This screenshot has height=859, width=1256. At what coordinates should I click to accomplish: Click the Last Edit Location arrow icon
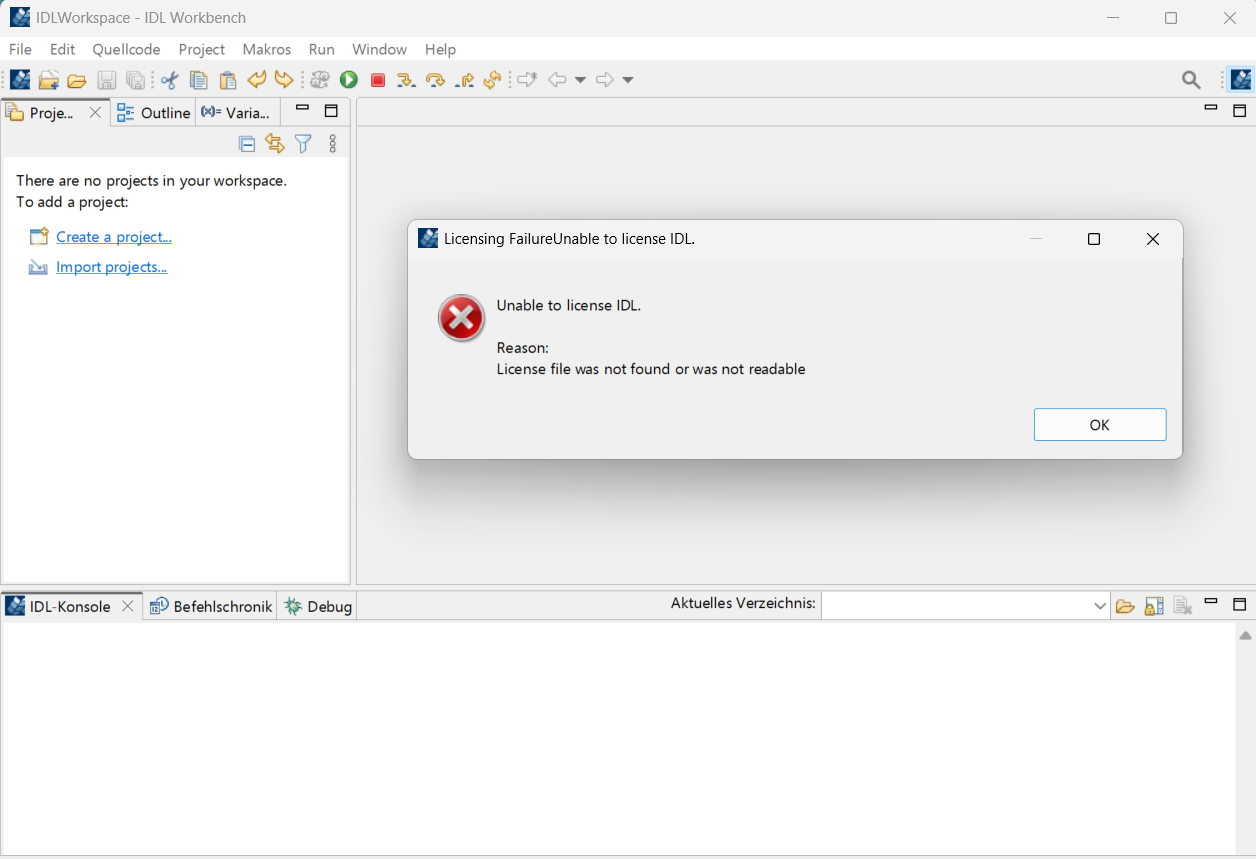(527, 80)
